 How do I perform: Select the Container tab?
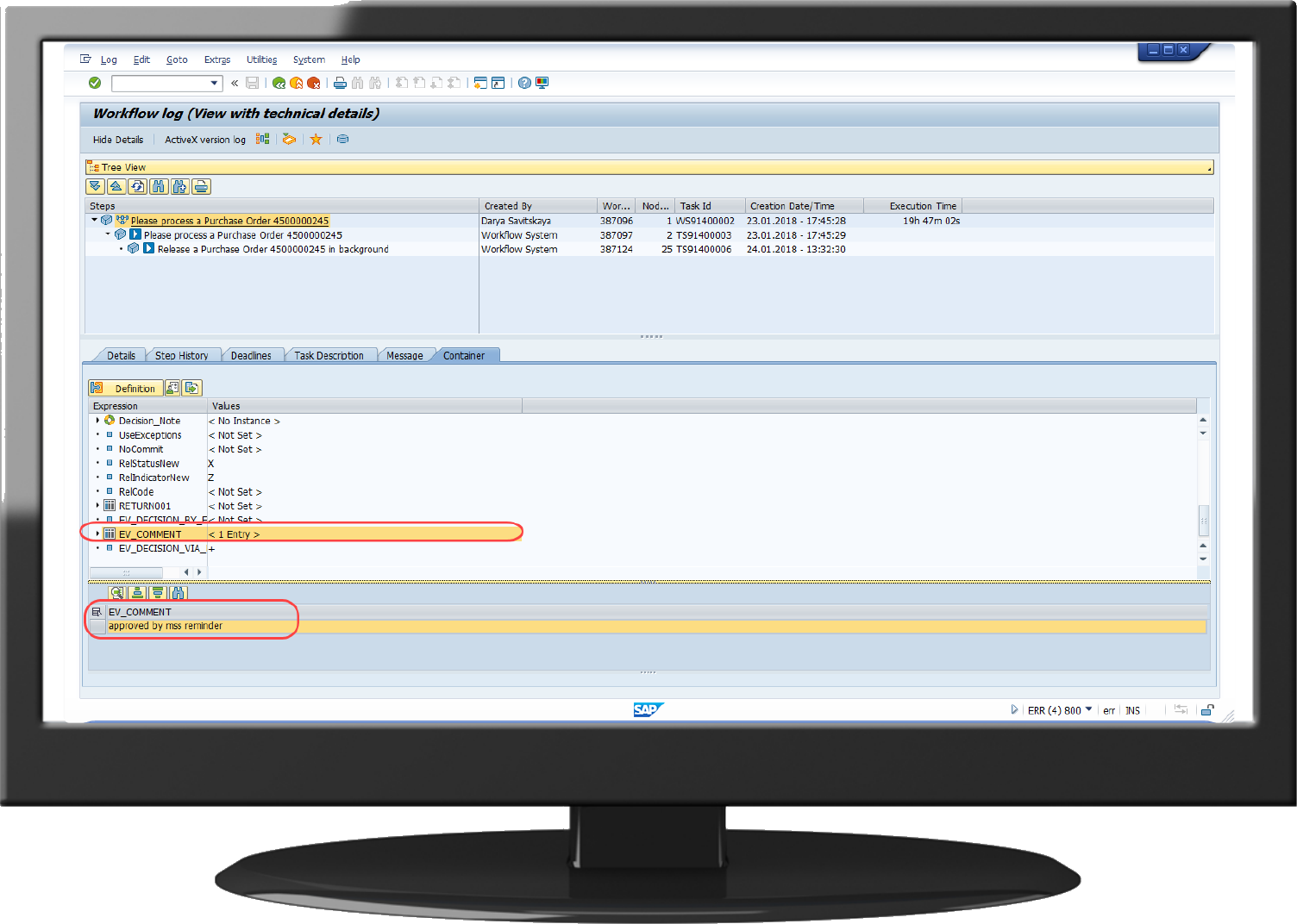coord(464,355)
